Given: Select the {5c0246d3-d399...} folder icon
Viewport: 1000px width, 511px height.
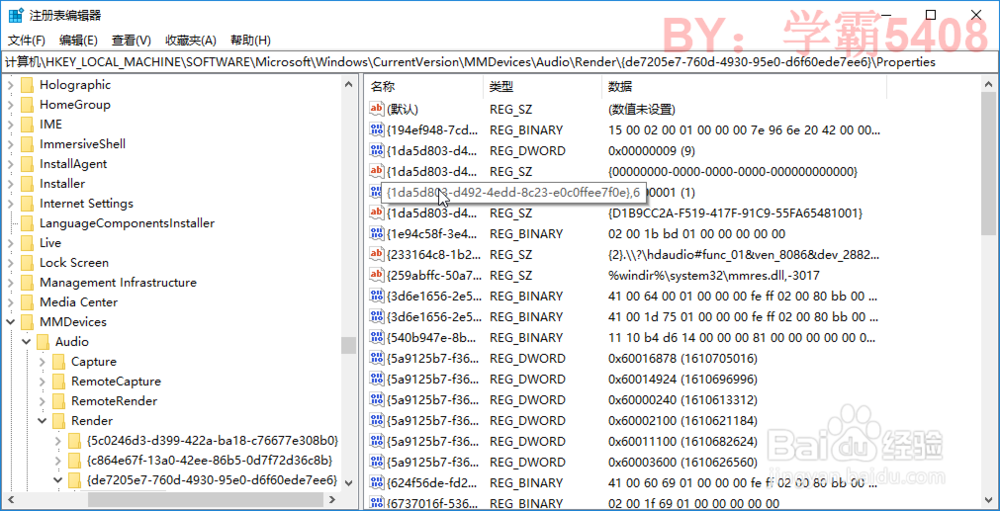Looking at the screenshot, I should pyautogui.click(x=74, y=441).
